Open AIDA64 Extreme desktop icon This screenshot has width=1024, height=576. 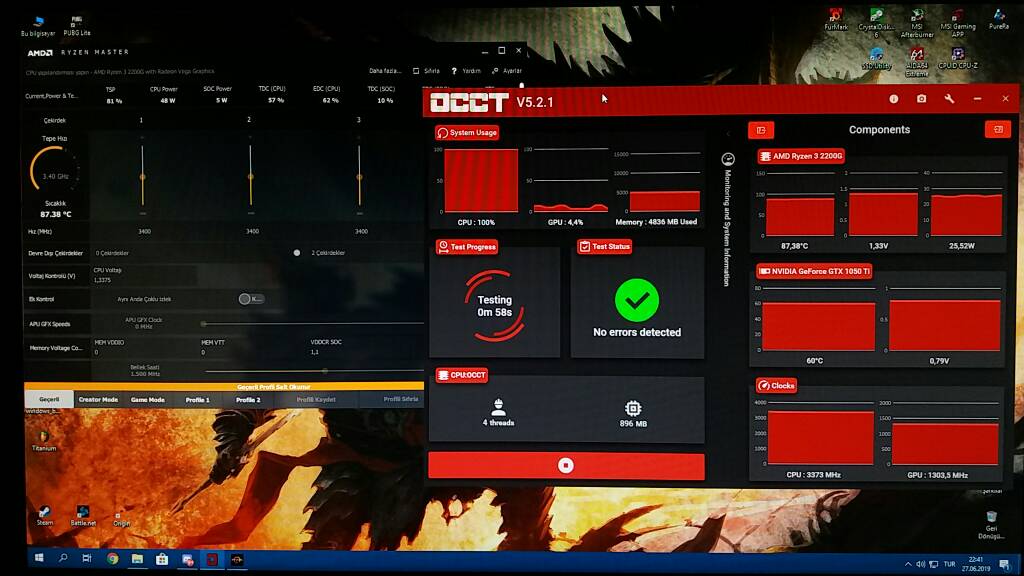pos(917,62)
